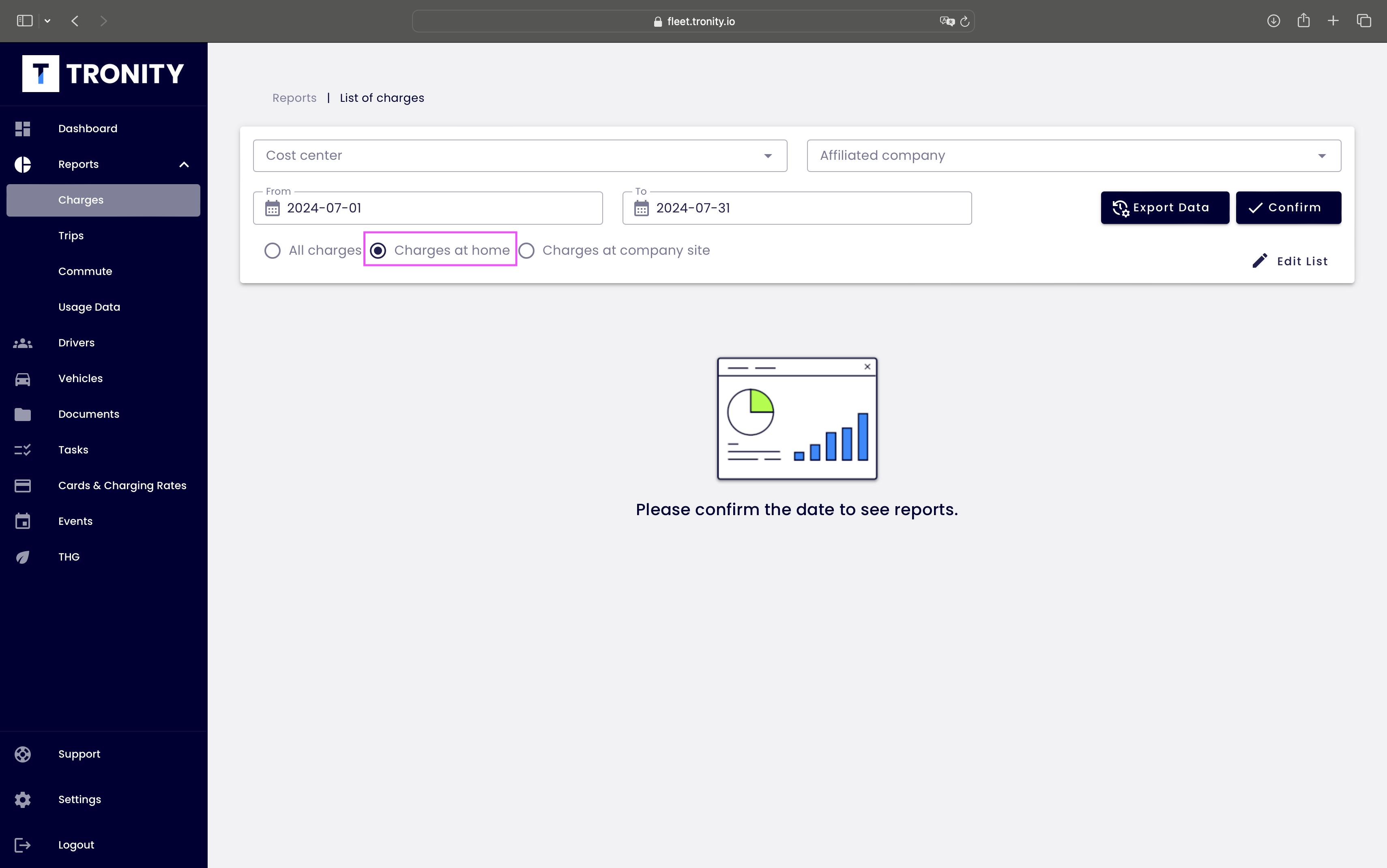1387x868 pixels.
Task: Open the Documents page
Action: click(x=103, y=415)
